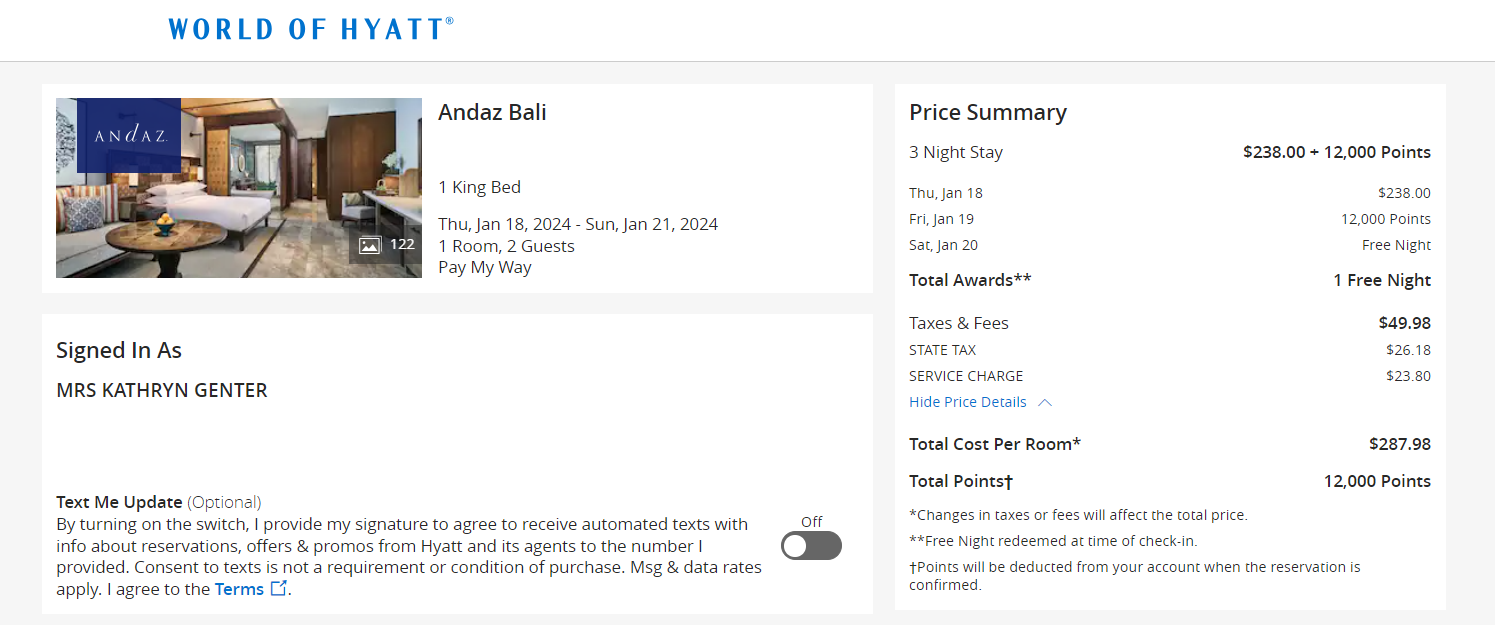Click the Andaz Bali hotel name
Viewport: 1495px width, 625px height.
point(492,112)
